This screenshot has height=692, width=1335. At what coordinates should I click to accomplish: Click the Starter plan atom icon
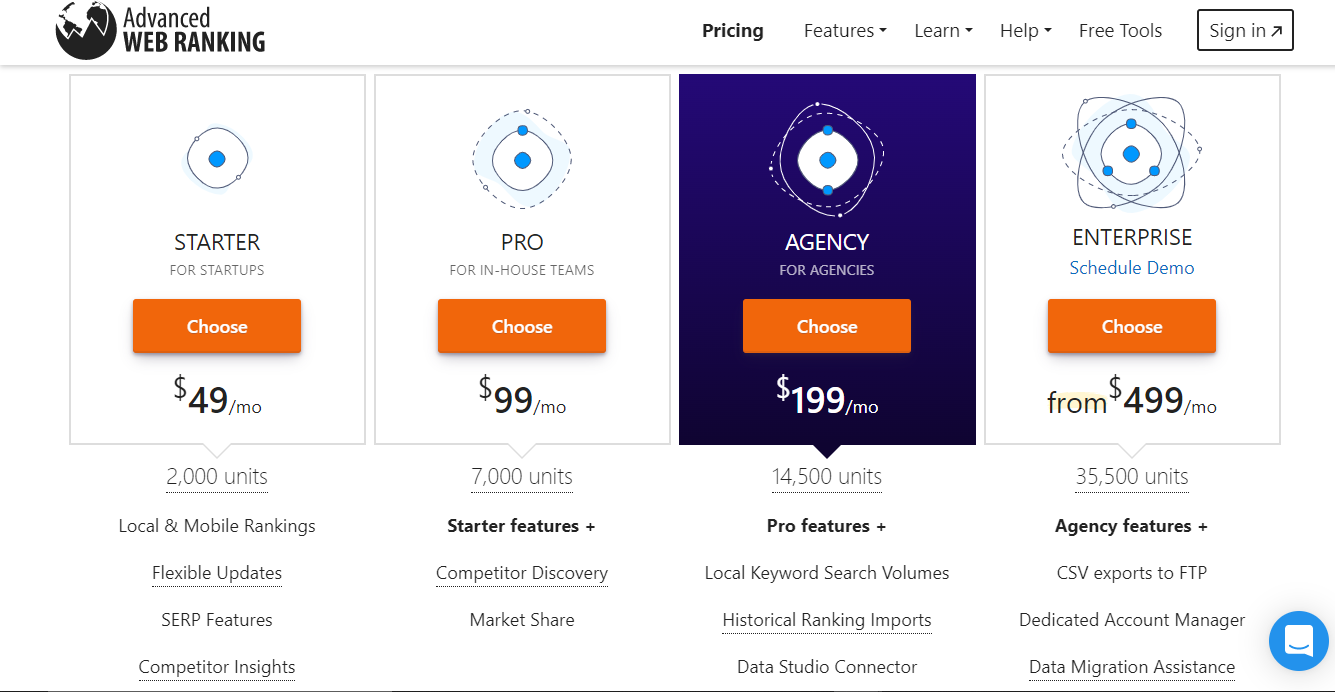pos(217,159)
